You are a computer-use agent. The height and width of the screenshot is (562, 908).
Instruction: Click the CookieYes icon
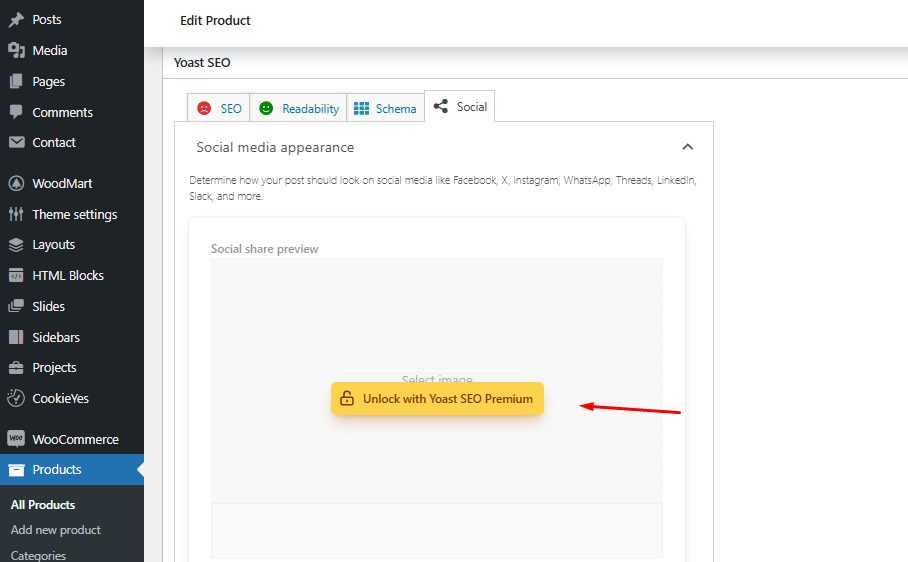point(16,398)
